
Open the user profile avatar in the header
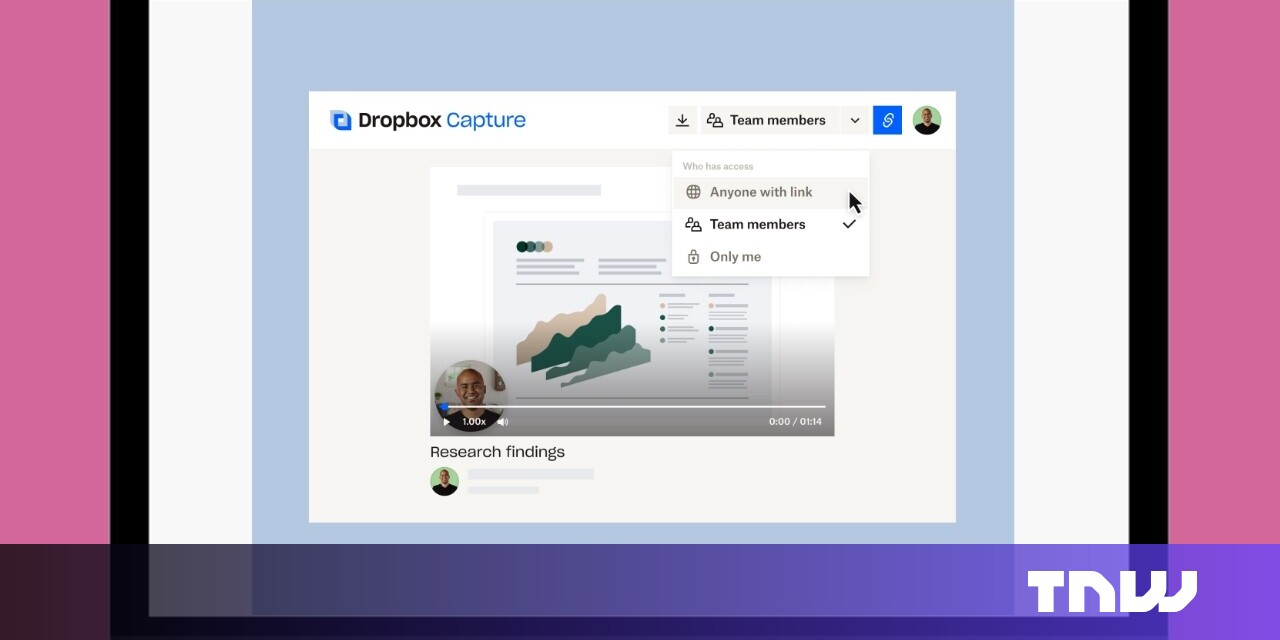(x=927, y=120)
